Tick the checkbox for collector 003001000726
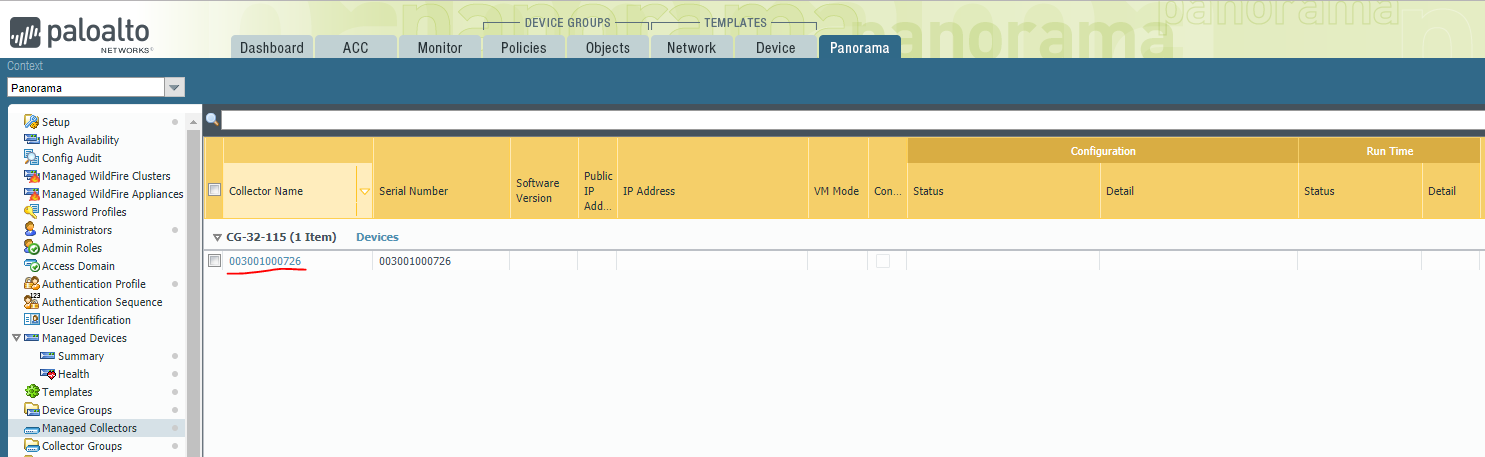The image size is (1485, 457). pos(214,261)
